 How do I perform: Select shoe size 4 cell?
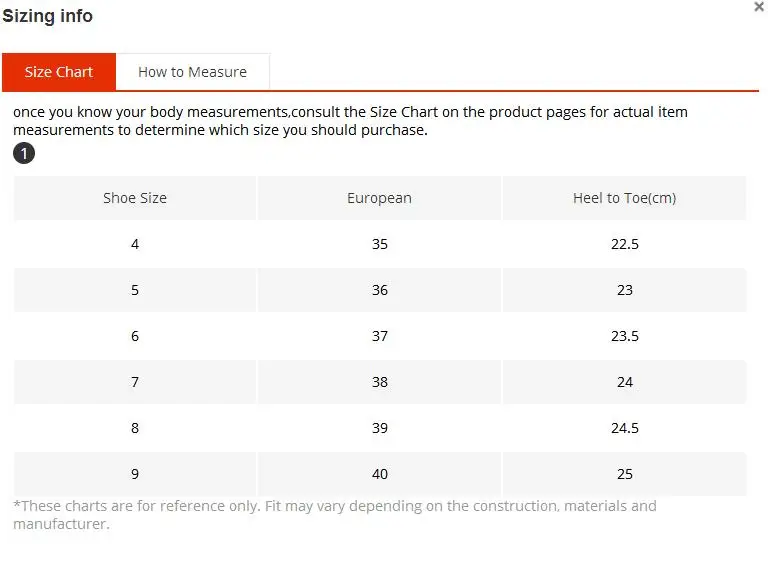135,244
